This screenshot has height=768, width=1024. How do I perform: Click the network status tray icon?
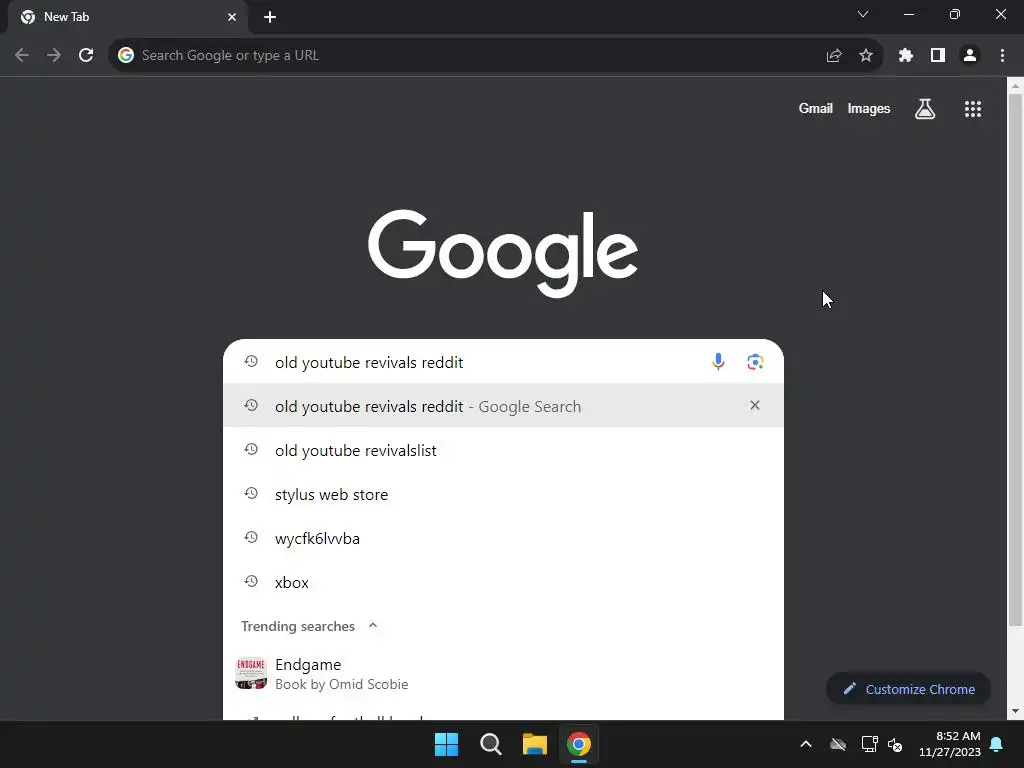[869, 744]
